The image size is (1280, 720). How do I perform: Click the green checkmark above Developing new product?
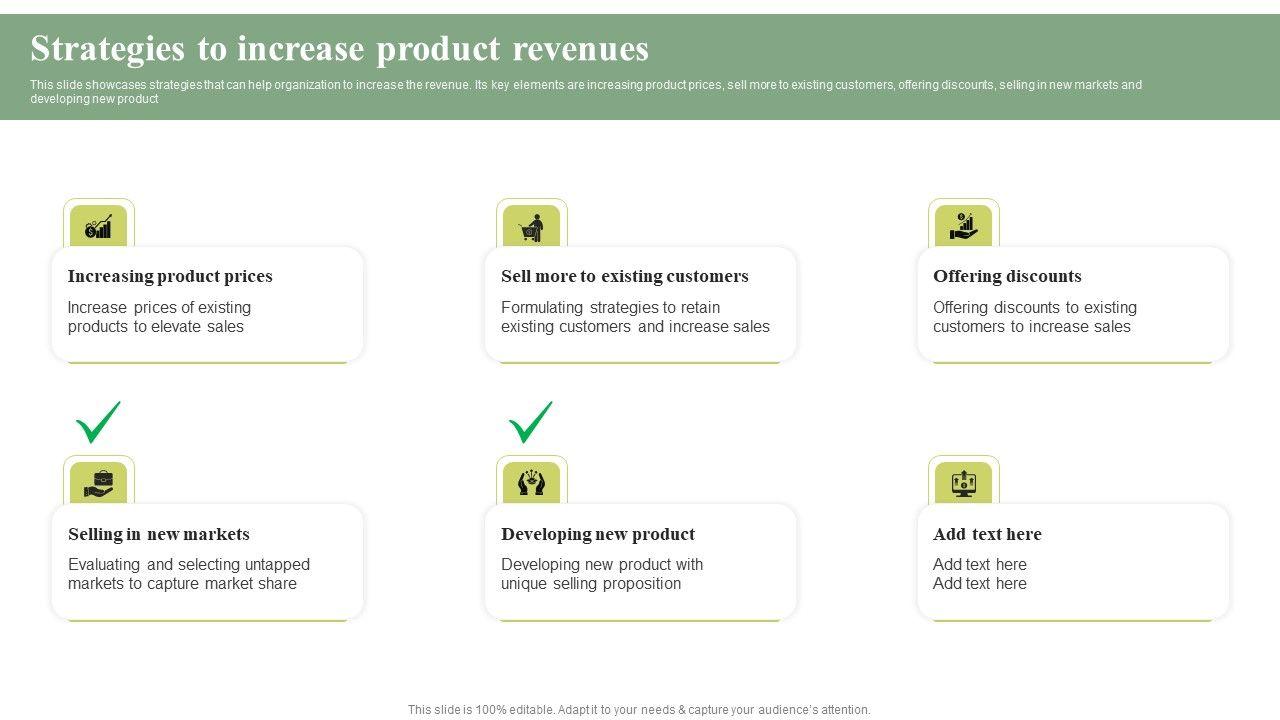531,422
